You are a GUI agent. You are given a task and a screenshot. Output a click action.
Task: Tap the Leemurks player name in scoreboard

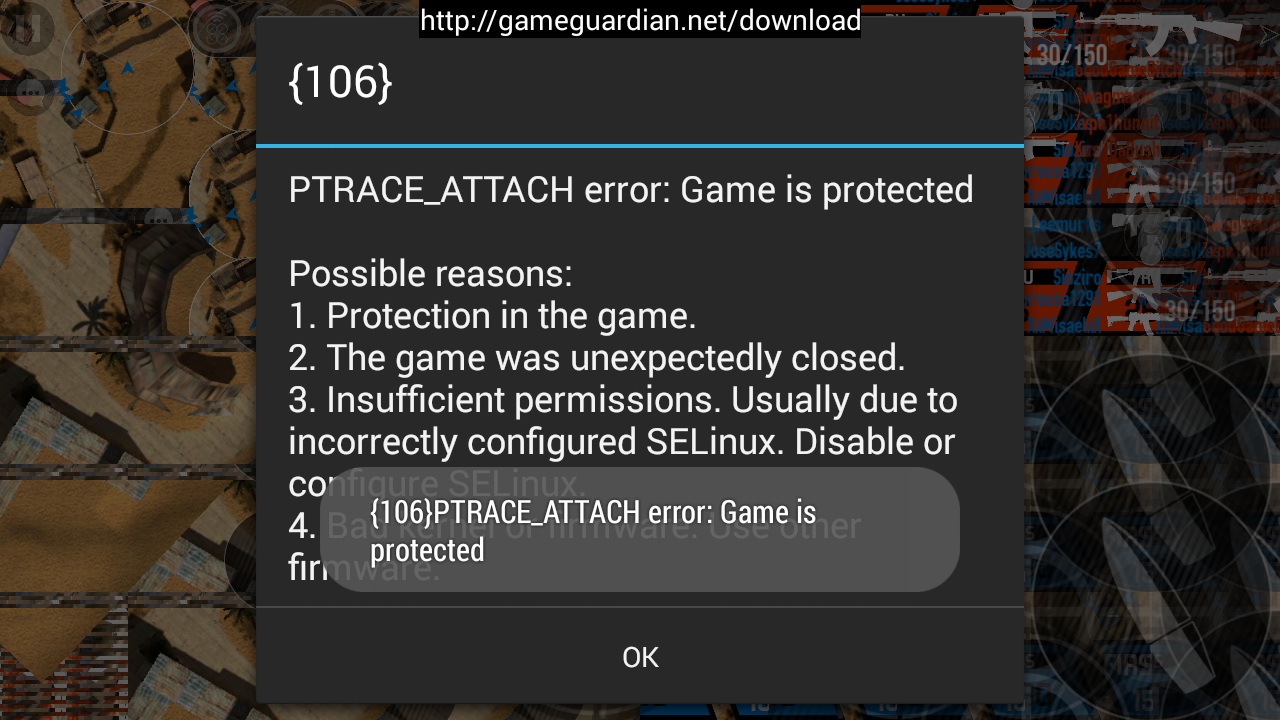coord(1064,227)
